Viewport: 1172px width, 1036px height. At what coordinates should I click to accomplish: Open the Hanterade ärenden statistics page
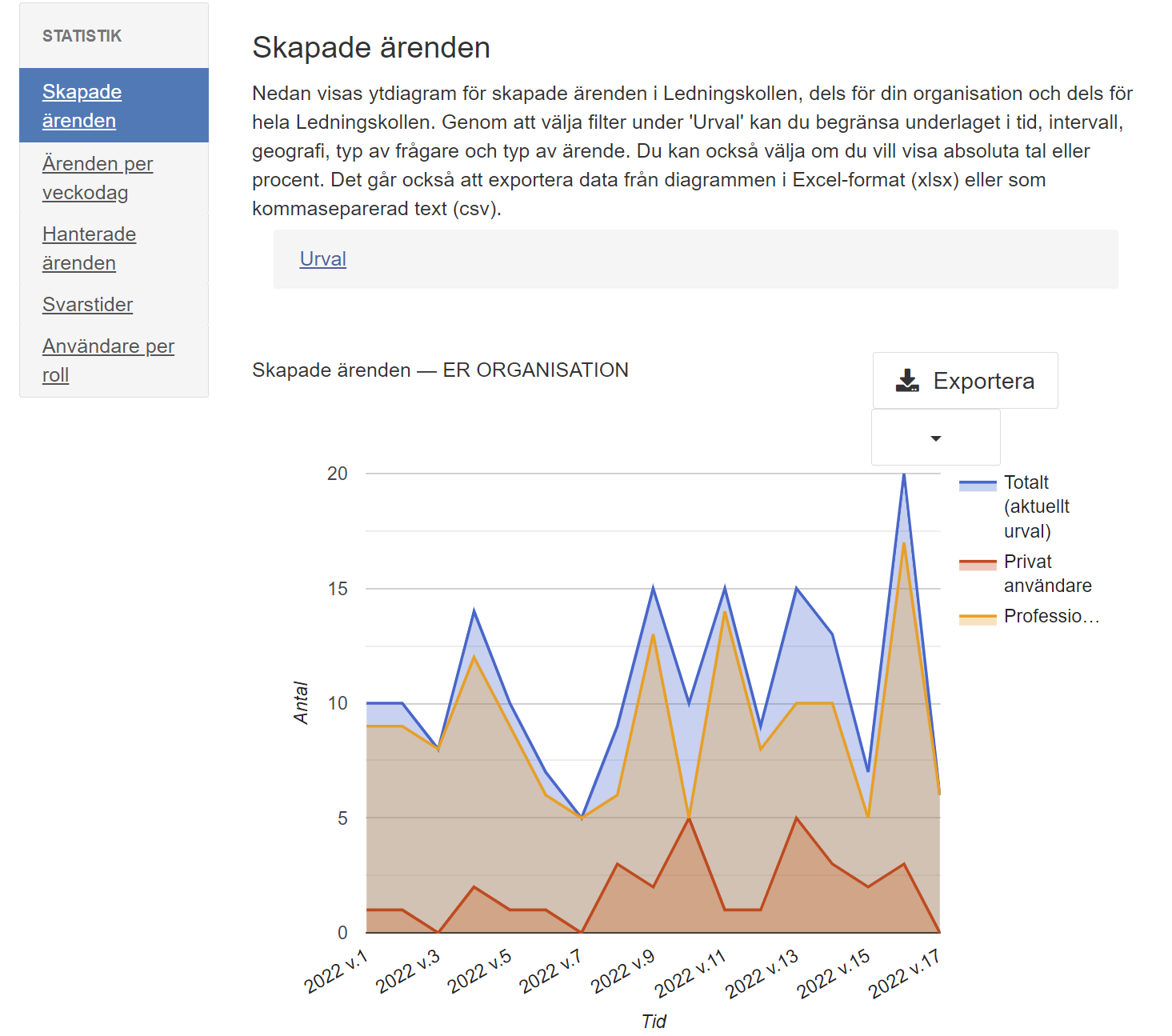89,248
